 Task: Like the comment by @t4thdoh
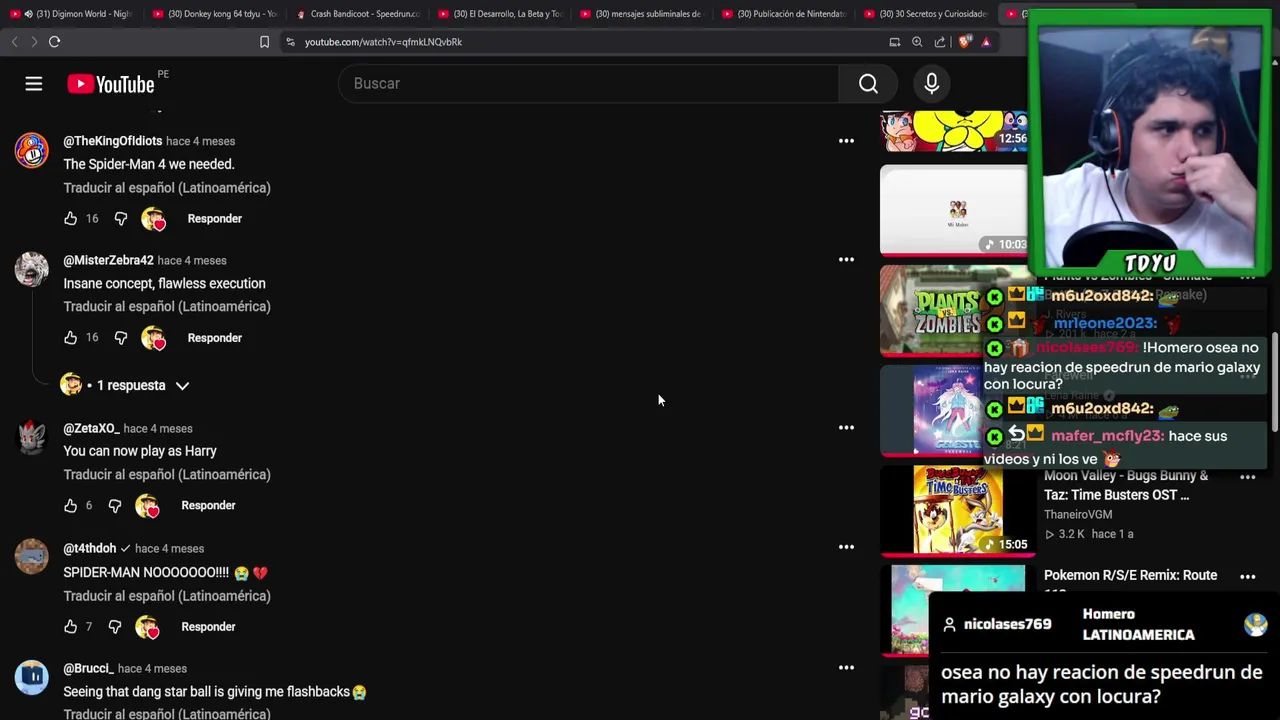pos(70,627)
